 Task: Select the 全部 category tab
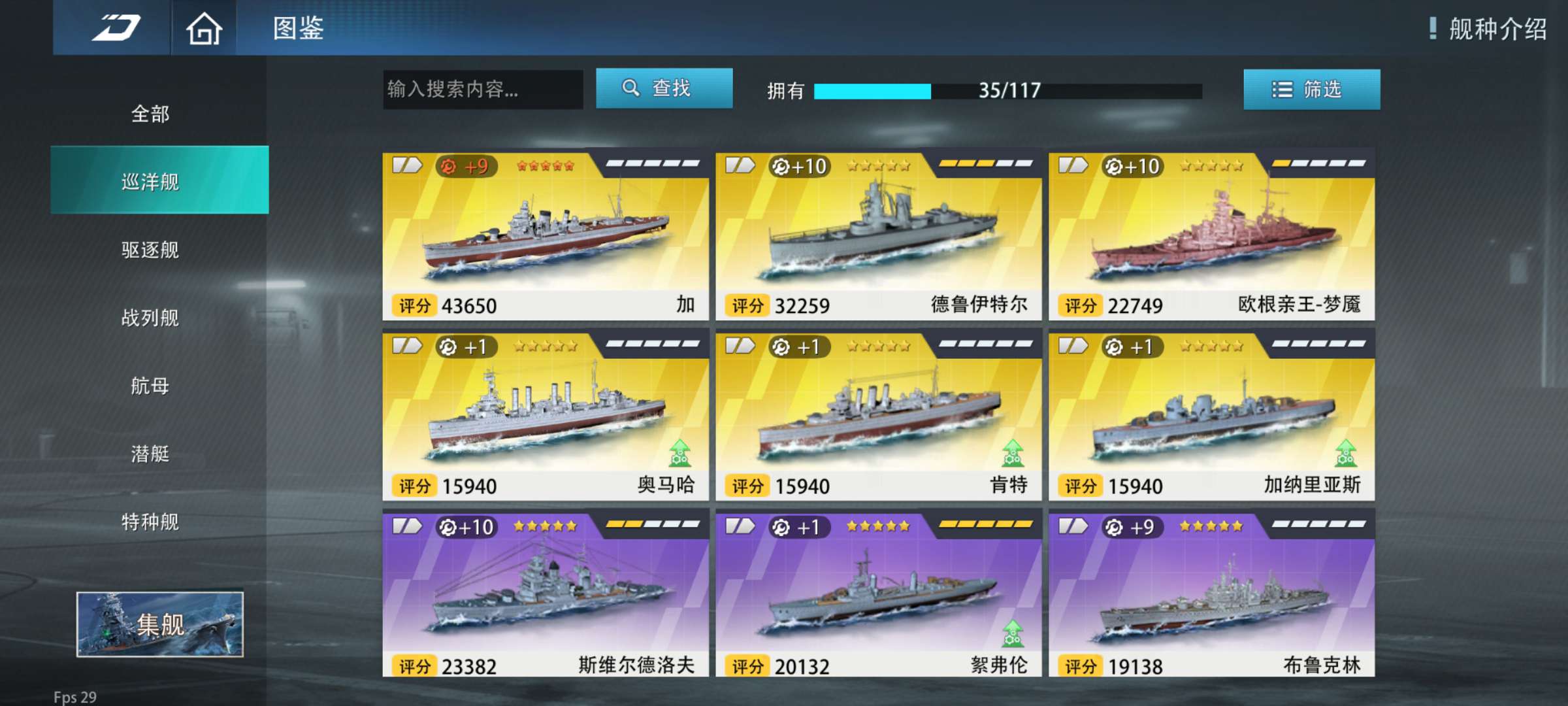pos(151,114)
